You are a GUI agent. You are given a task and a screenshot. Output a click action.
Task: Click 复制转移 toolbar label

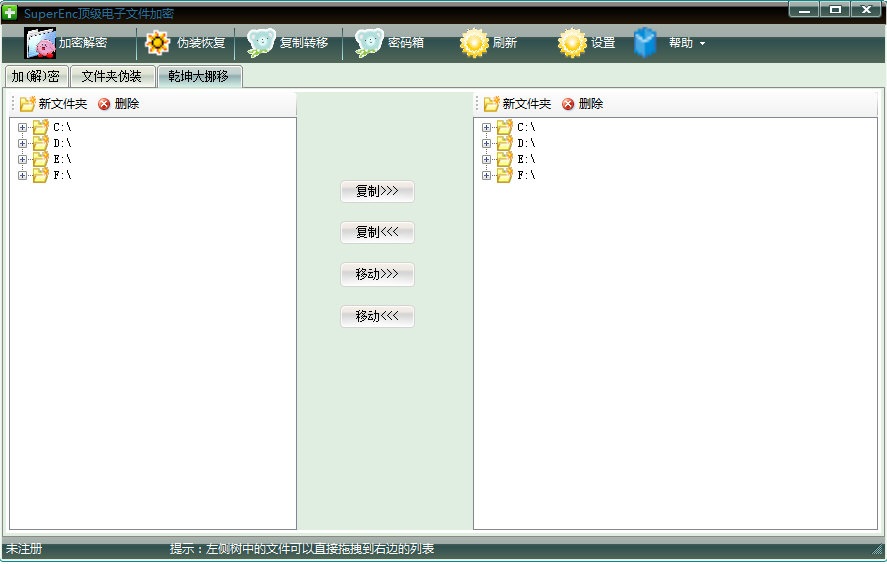point(304,43)
